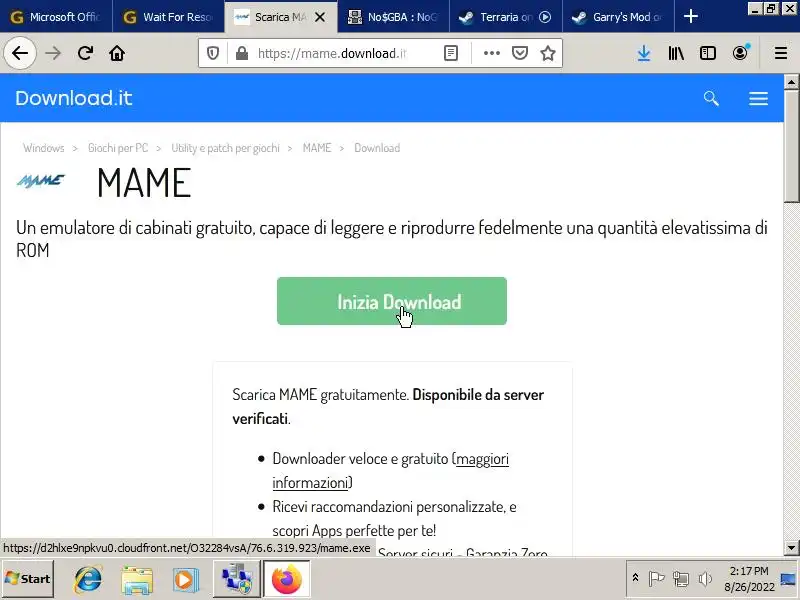Click the Download.it logo
This screenshot has width=800, height=600.
pos(74,98)
